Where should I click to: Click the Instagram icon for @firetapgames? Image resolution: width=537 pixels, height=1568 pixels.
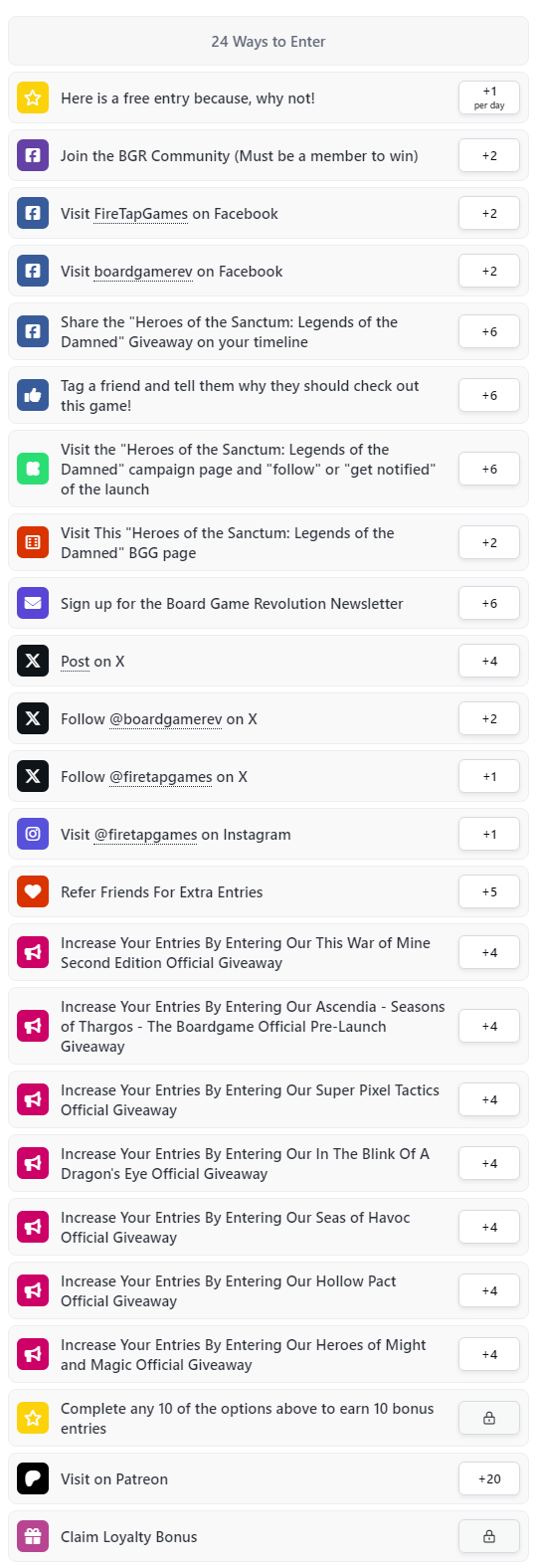(x=33, y=834)
